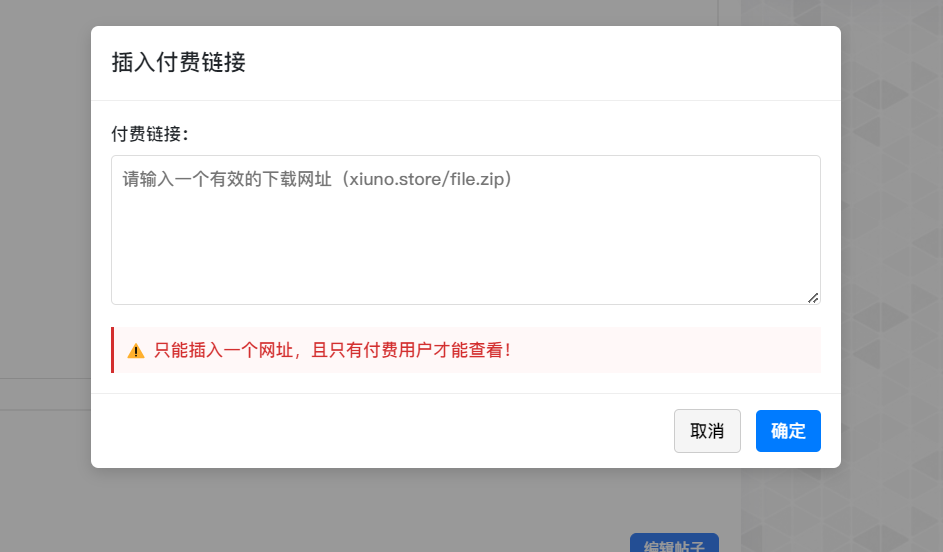Viewport: 943px width, 552px height.
Task: Click the 请输入一个有效的下载网址 hint text
Action: pos(230,180)
